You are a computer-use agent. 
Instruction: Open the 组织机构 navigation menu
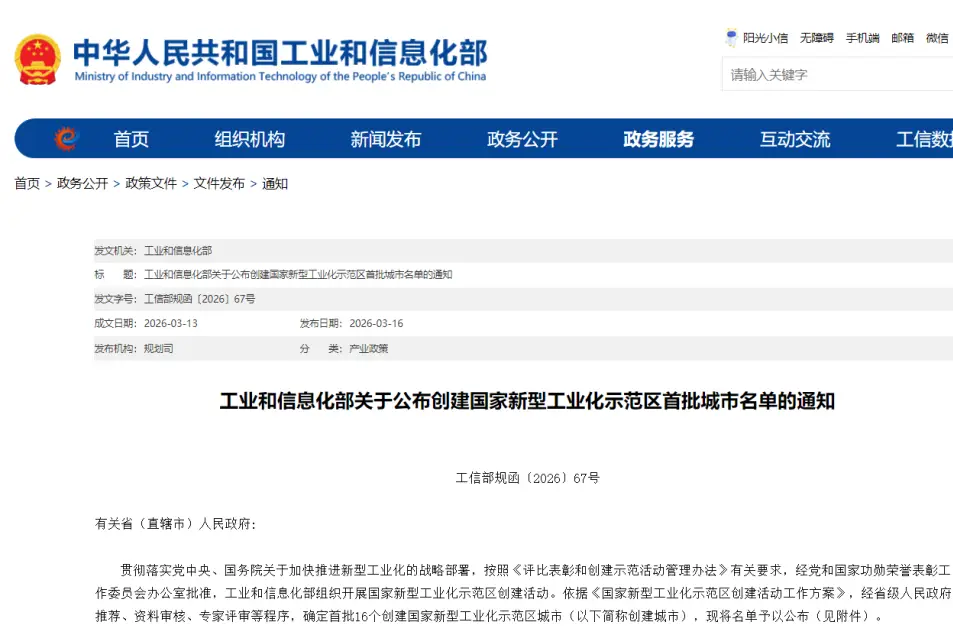[249, 140]
